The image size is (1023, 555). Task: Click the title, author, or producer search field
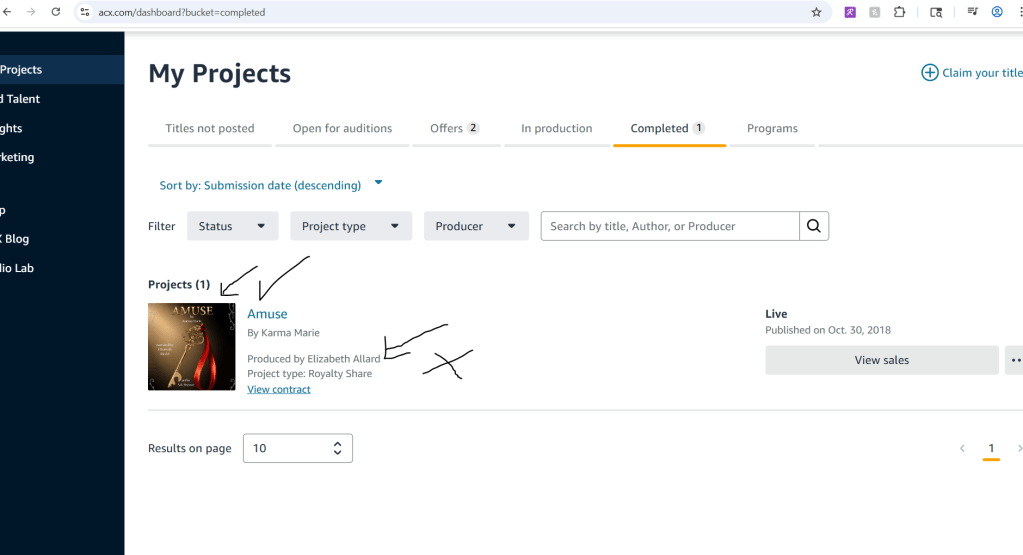point(670,226)
